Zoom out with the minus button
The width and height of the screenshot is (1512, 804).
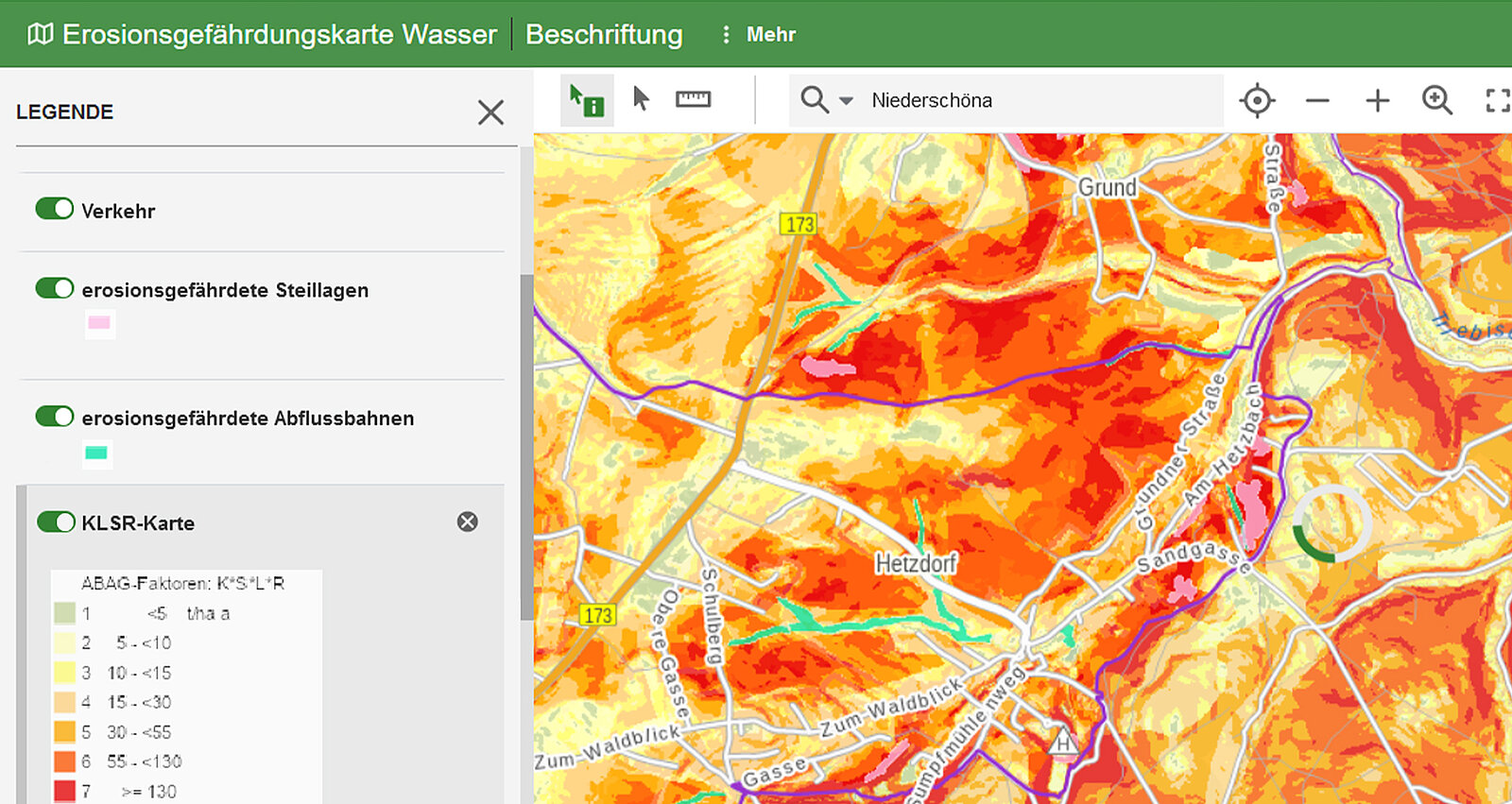pos(1317,100)
